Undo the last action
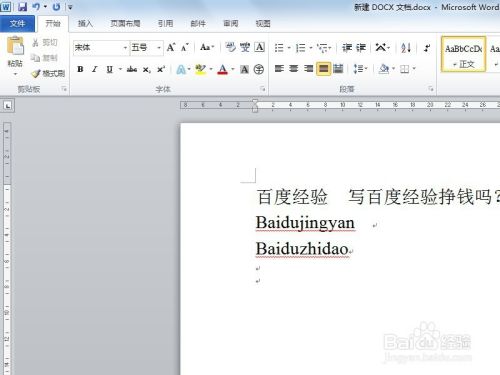 pos(36,7)
